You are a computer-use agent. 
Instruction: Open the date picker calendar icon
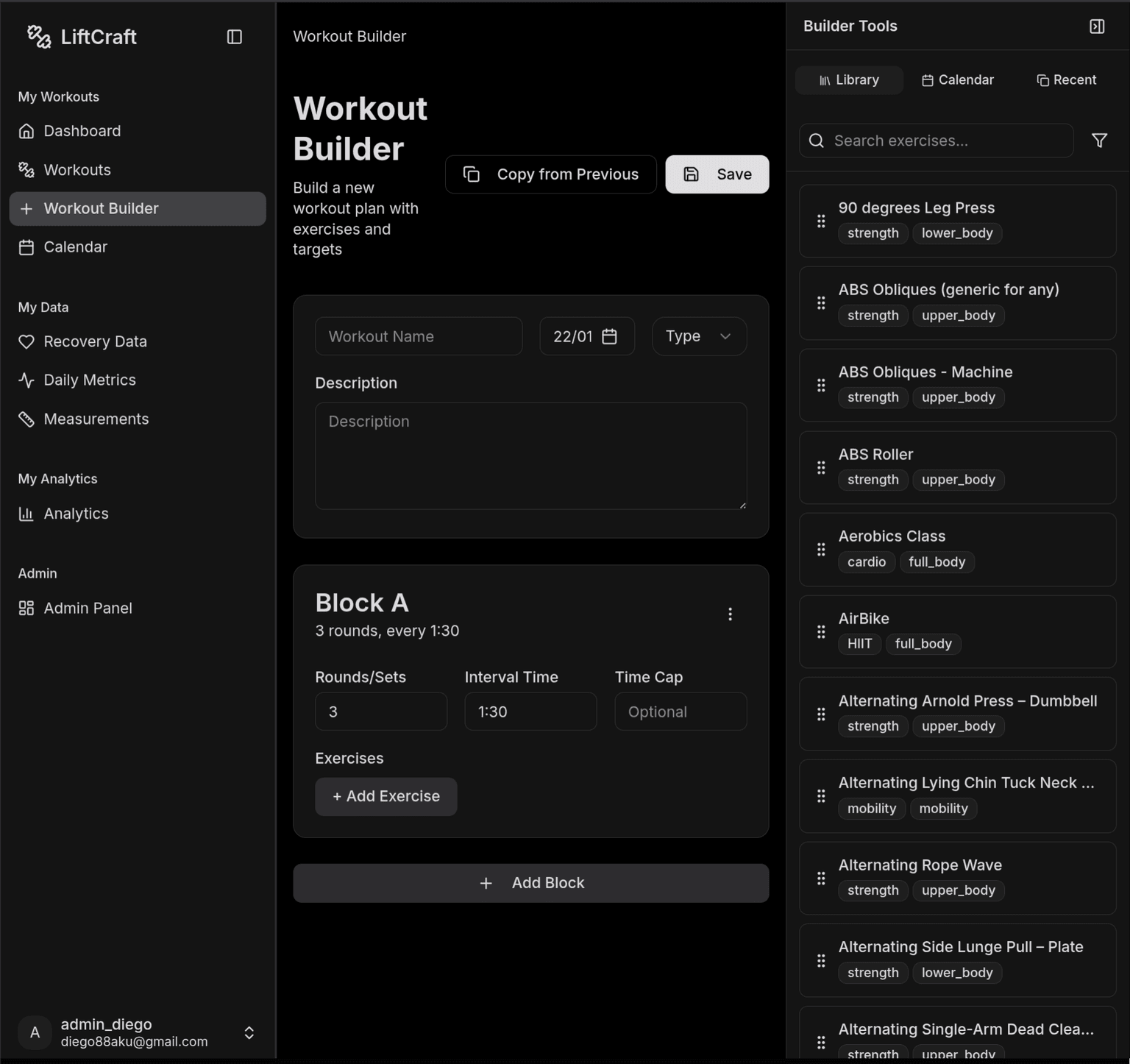[609, 336]
